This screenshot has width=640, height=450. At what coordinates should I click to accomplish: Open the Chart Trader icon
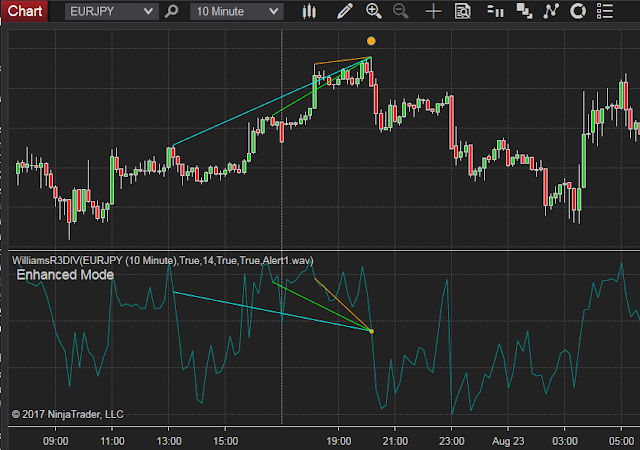496,11
